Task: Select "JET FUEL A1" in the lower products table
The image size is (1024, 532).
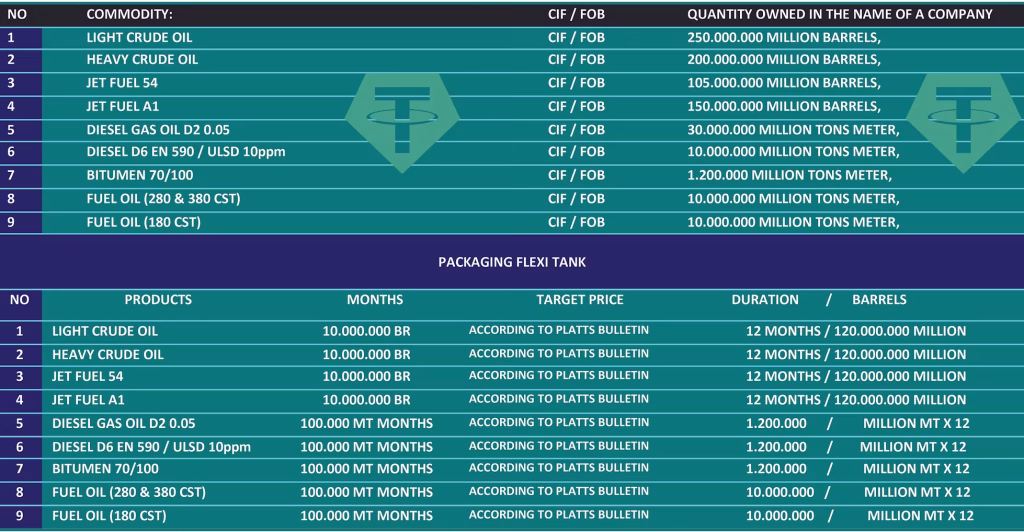Action: pyautogui.click(x=89, y=400)
